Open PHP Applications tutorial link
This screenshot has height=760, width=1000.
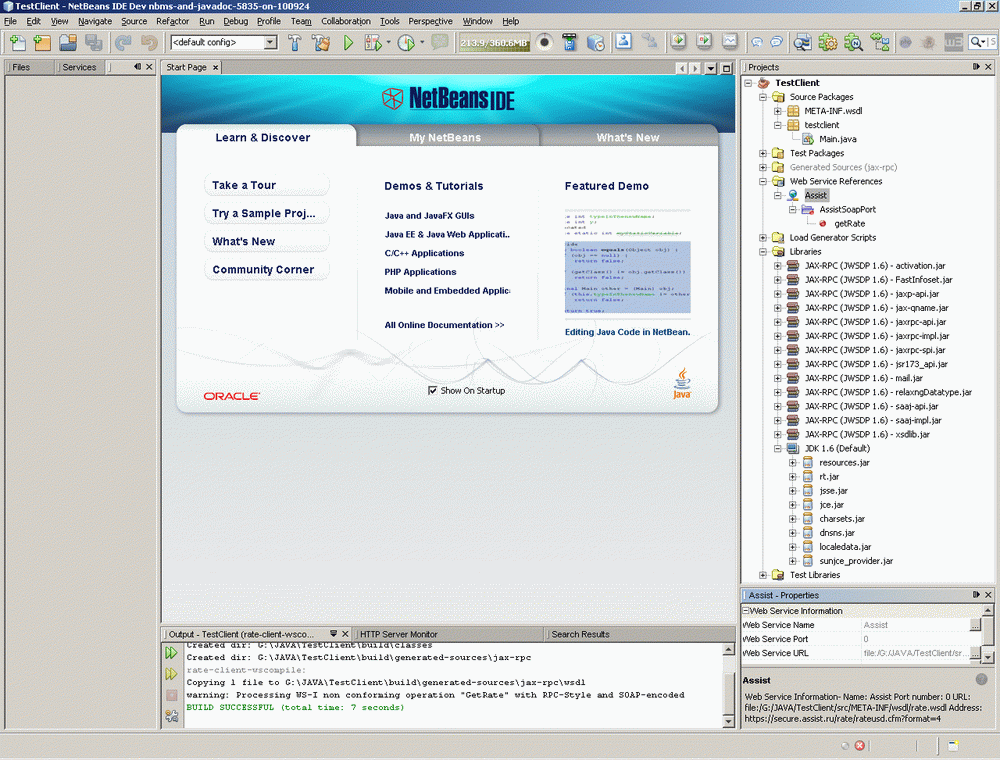pos(420,272)
